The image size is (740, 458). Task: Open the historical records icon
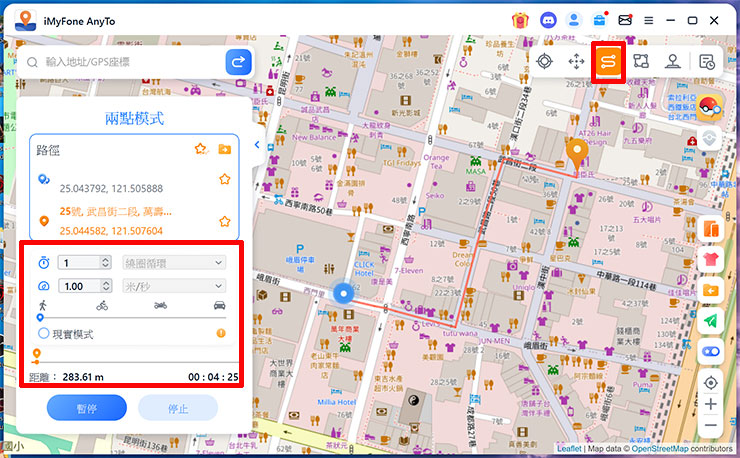click(x=707, y=62)
